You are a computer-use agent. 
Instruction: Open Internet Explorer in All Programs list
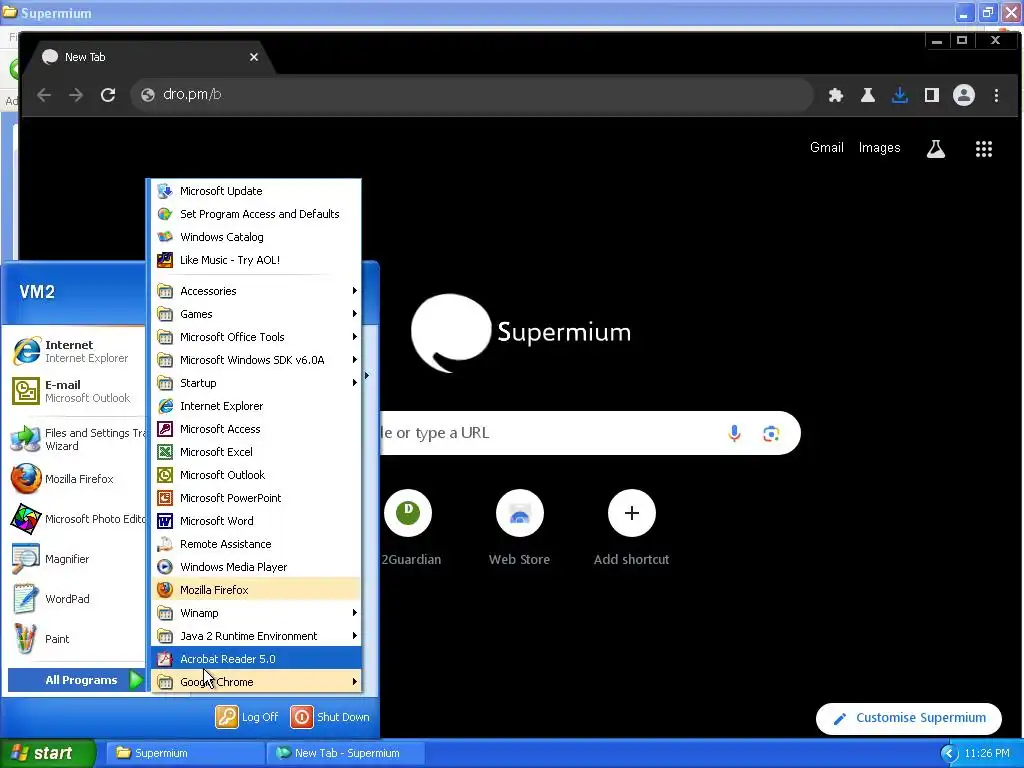pos(256,406)
